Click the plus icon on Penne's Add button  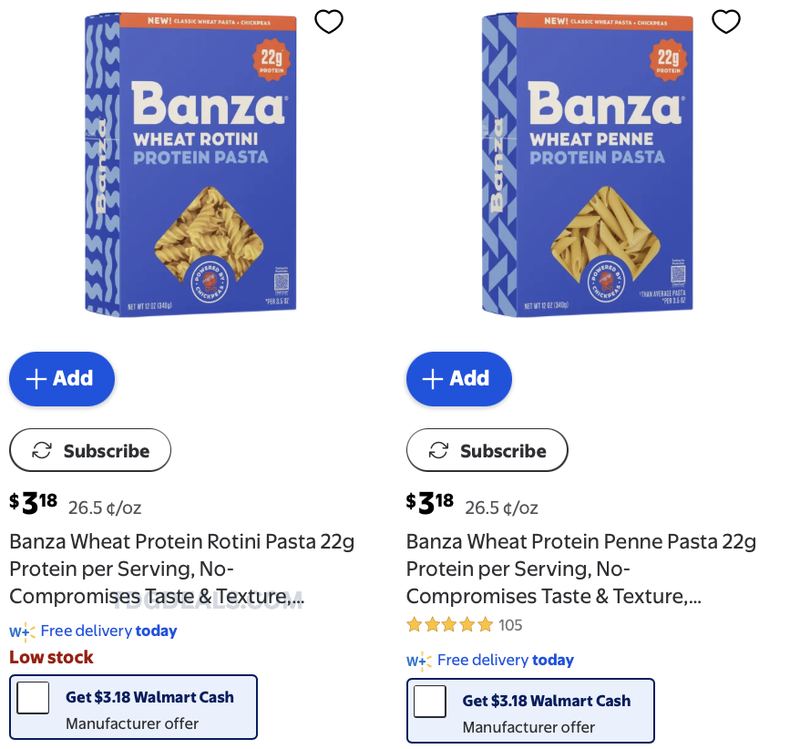(433, 379)
